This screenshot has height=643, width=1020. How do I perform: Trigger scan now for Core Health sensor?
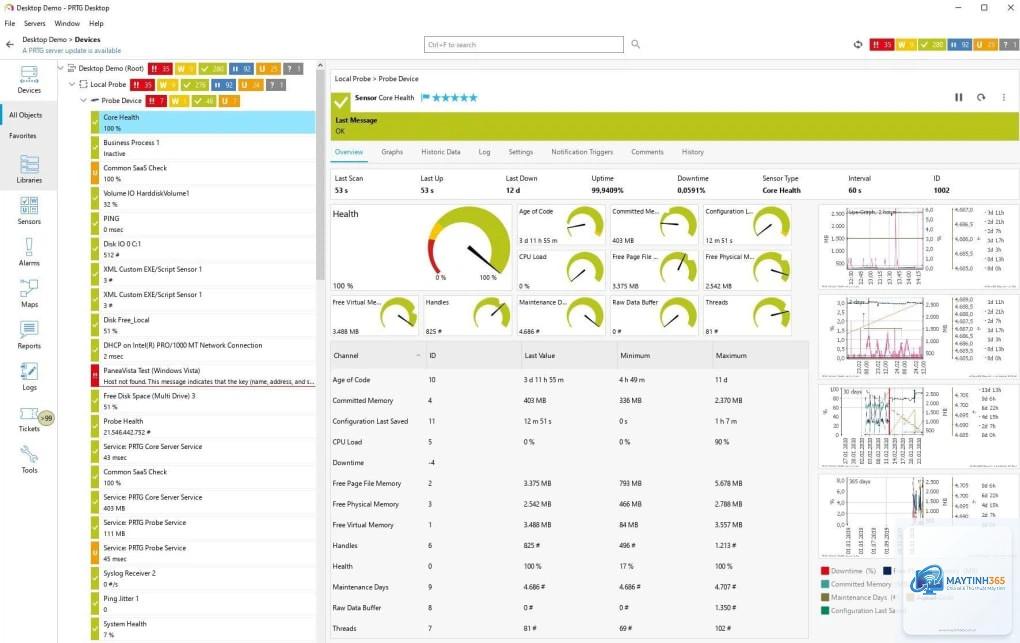[x=981, y=97]
